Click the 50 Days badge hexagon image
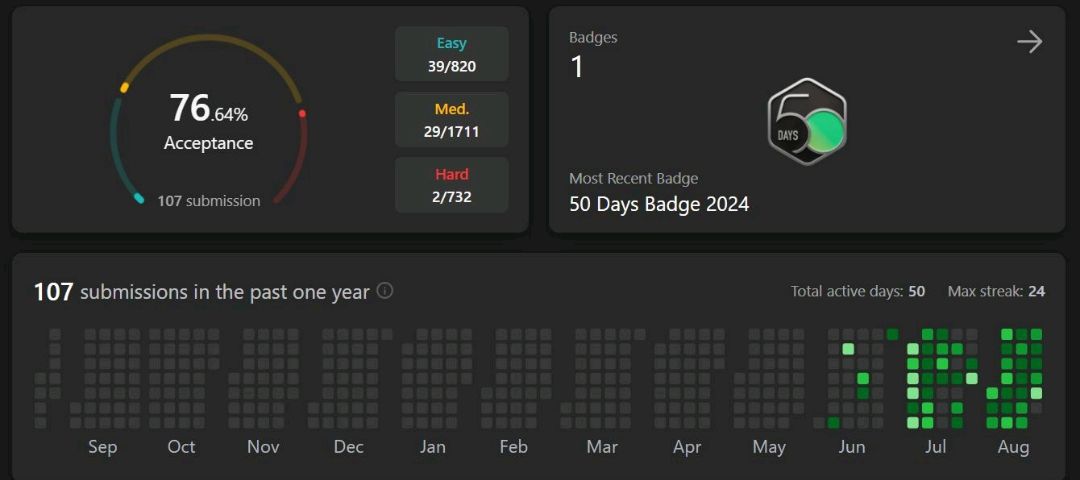Viewport: 1080px width, 480px height. click(807, 121)
